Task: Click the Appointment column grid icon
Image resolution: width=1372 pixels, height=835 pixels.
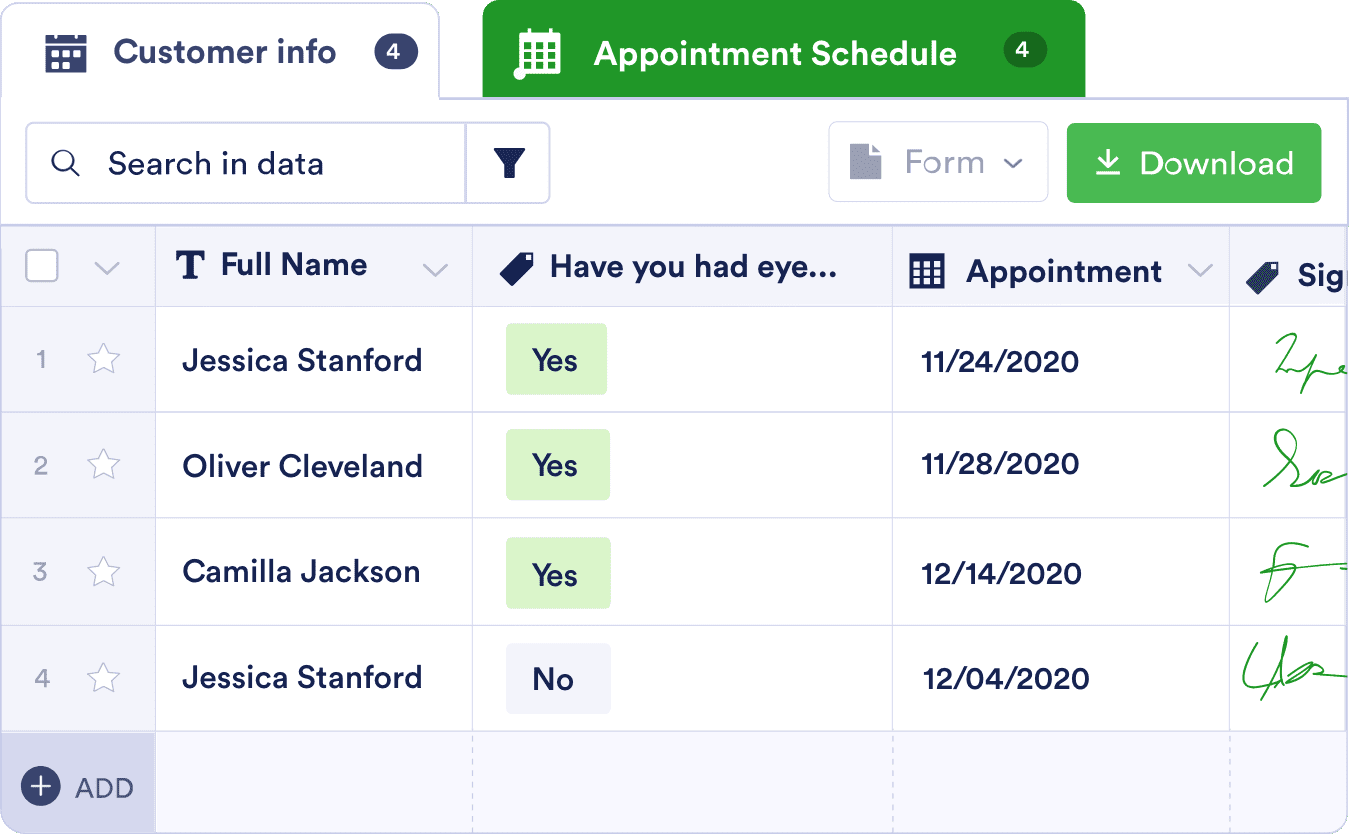Action: click(x=926, y=271)
